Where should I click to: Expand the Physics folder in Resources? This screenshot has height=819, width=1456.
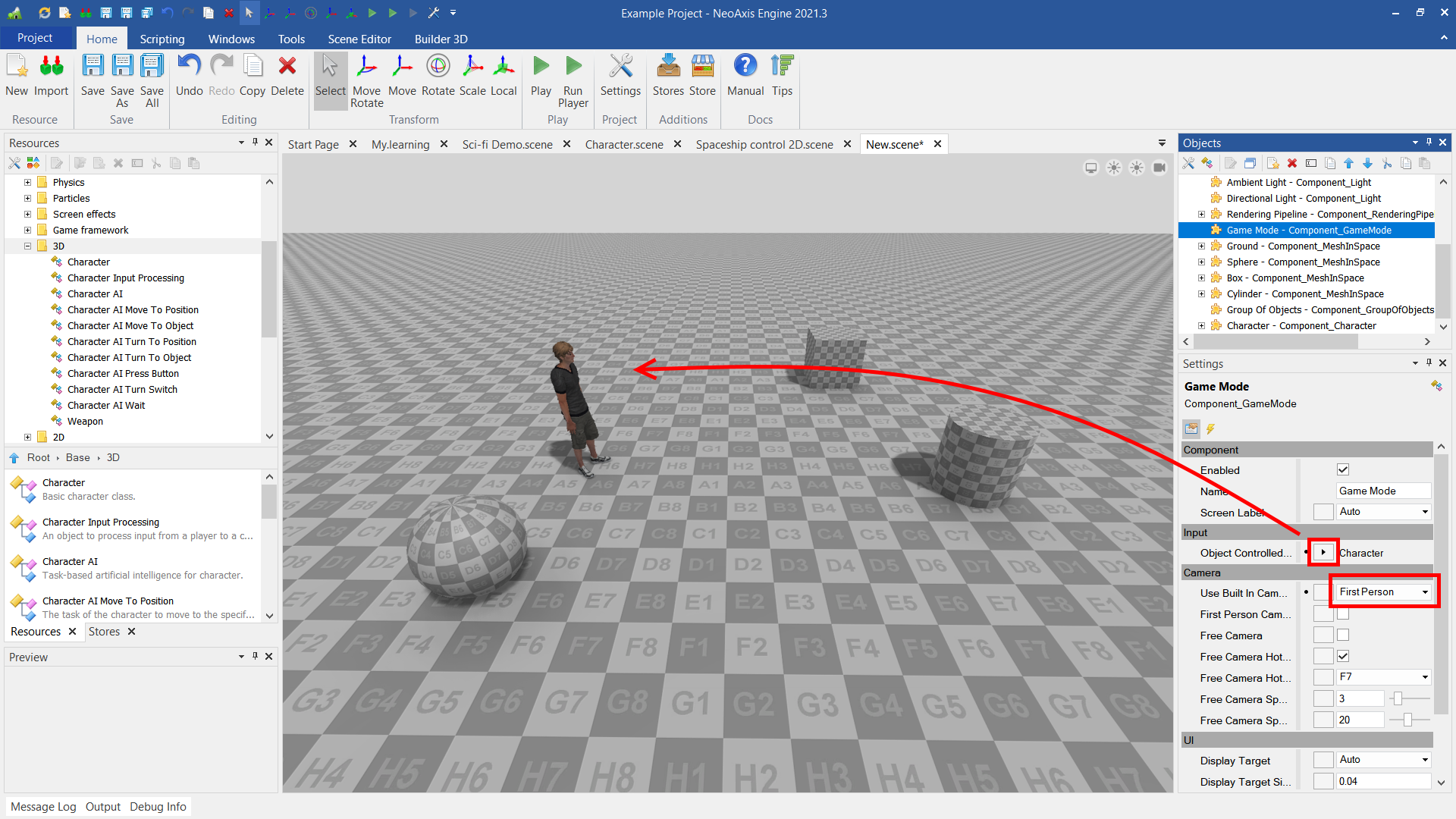coord(27,183)
